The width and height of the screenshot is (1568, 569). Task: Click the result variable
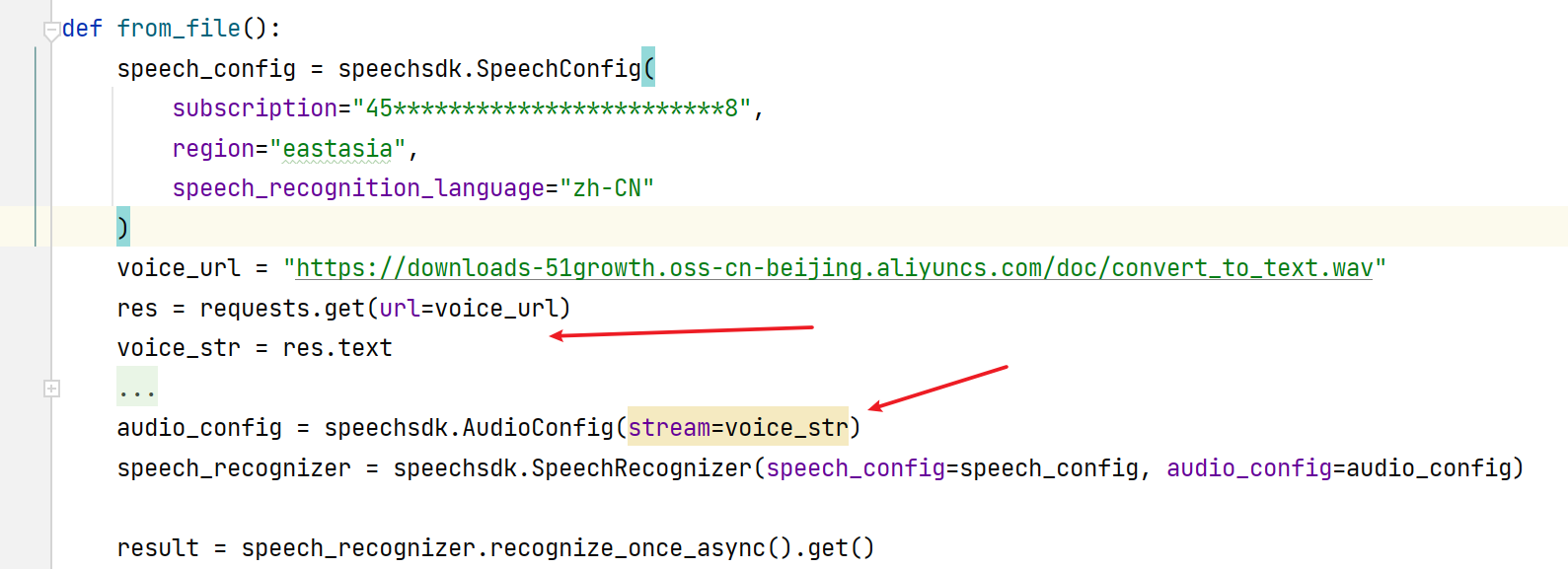158,548
